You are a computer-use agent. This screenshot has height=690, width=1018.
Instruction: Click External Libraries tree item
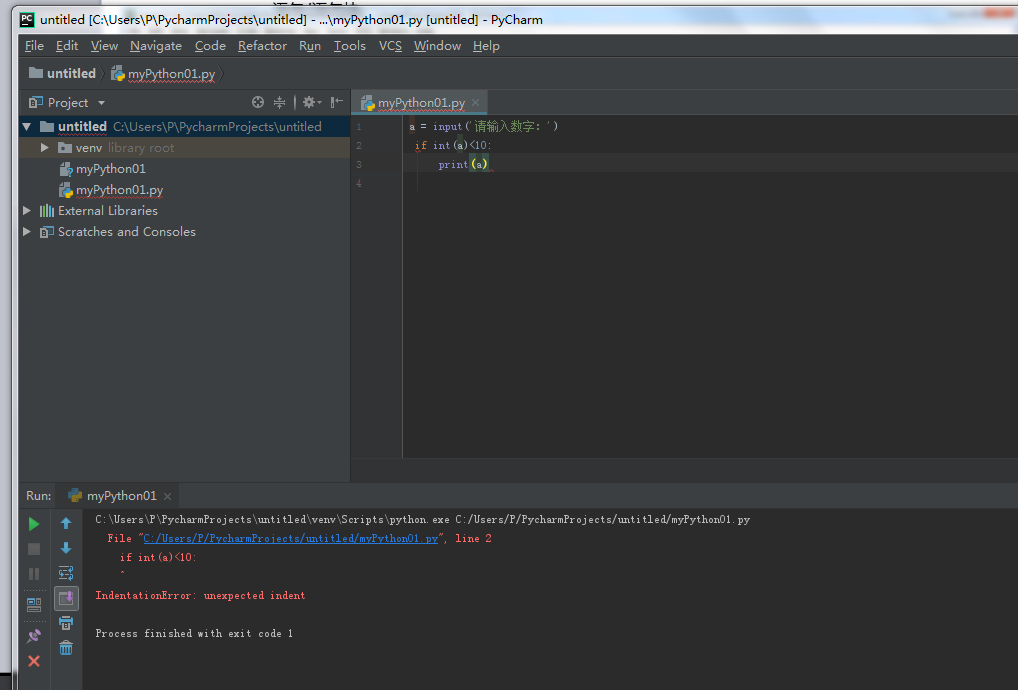(x=99, y=211)
